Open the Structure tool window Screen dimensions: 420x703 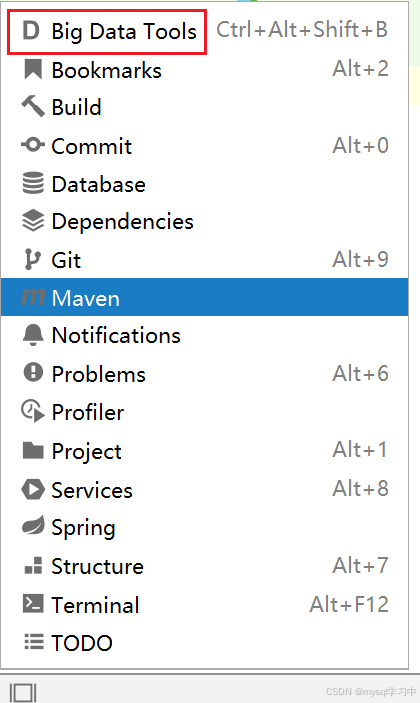pyautogui.click(x=204, y=566)
